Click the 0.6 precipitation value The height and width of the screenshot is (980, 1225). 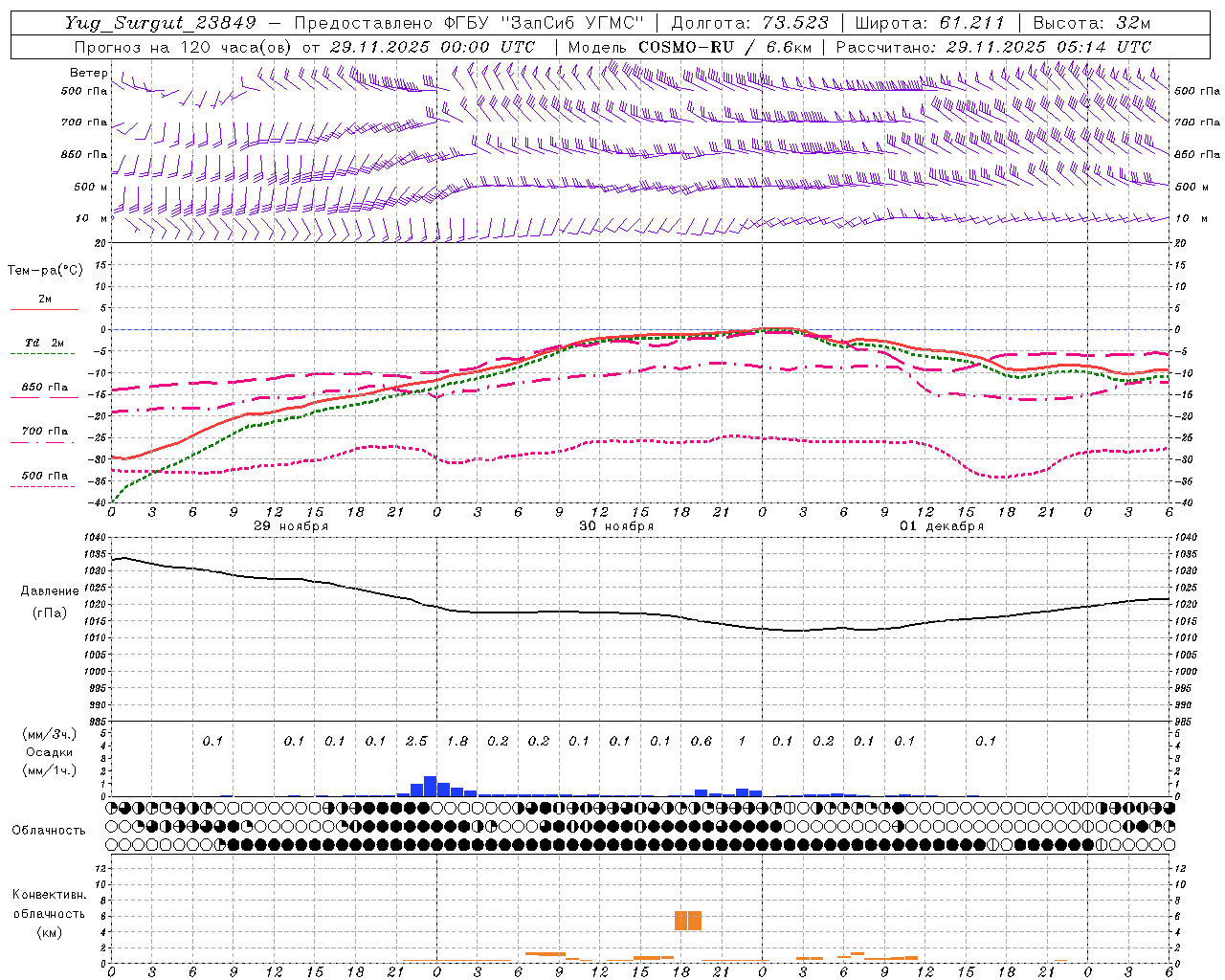[702, 742]
